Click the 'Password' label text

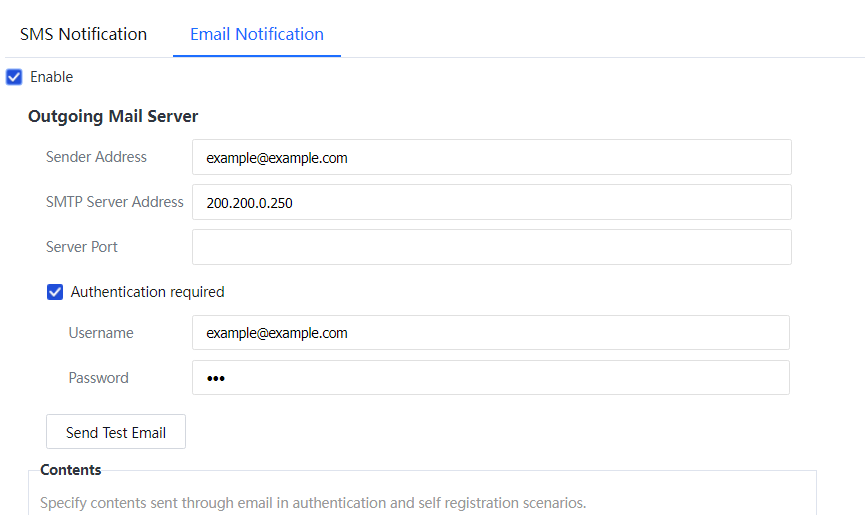tap(98, 378)
